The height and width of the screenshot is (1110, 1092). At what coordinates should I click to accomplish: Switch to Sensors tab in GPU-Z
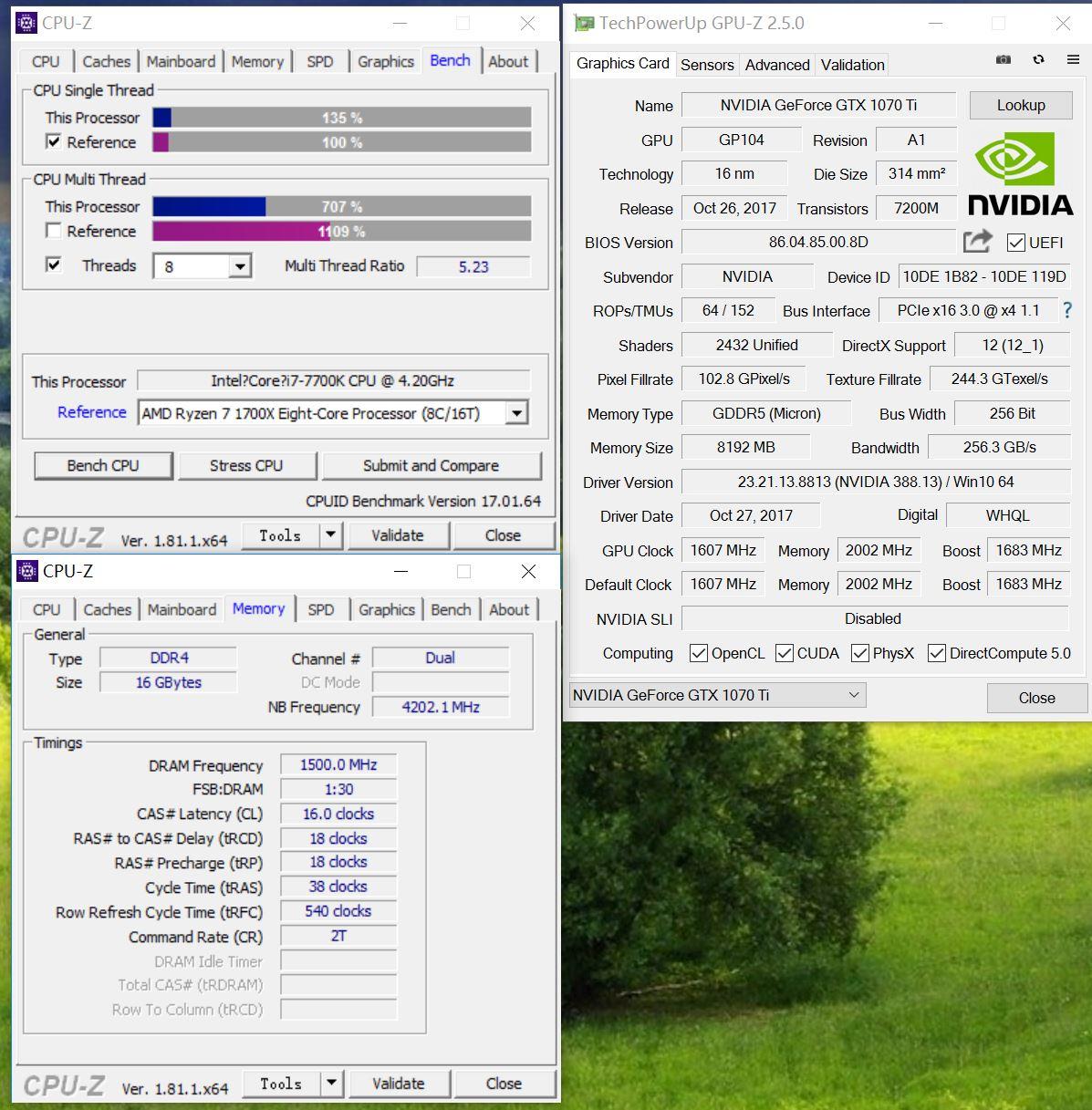(x=707, y=65)
